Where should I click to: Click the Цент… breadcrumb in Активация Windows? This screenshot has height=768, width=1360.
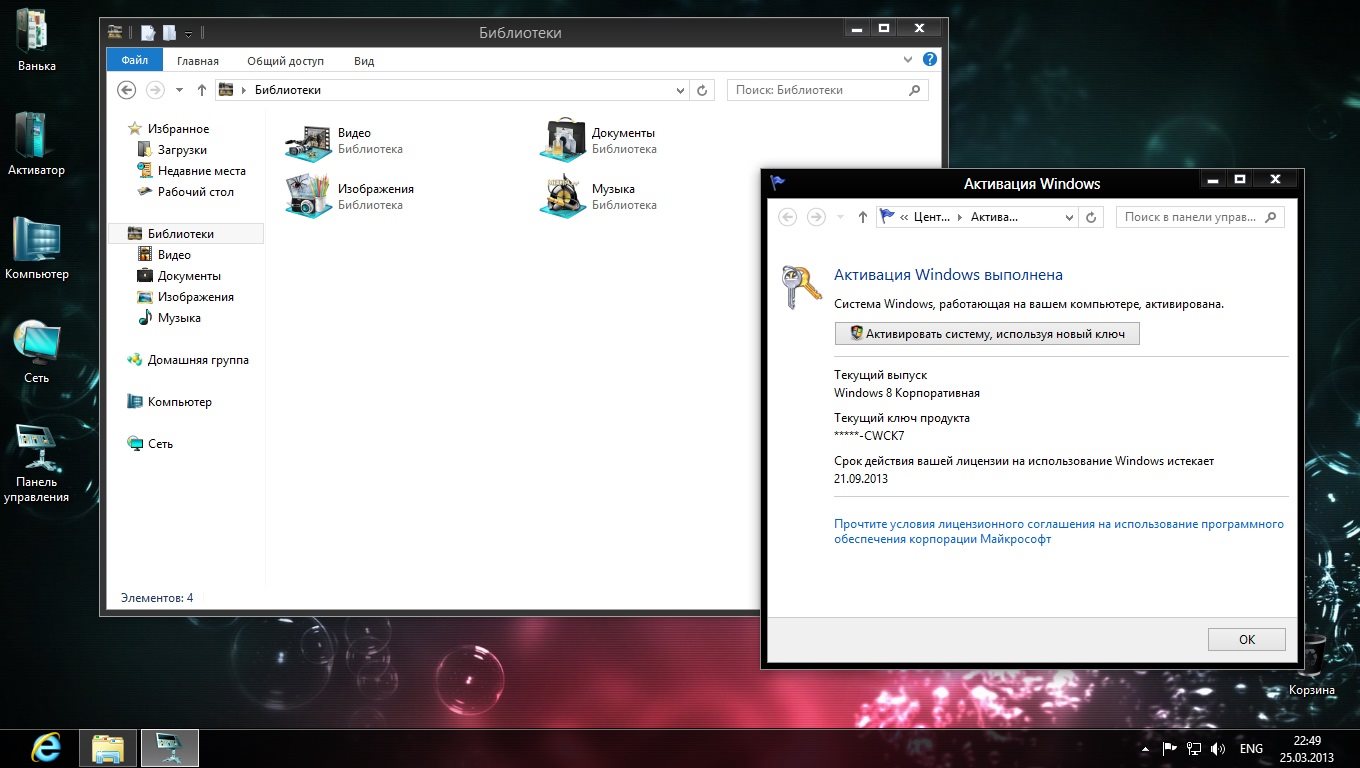tap(932, 217)
